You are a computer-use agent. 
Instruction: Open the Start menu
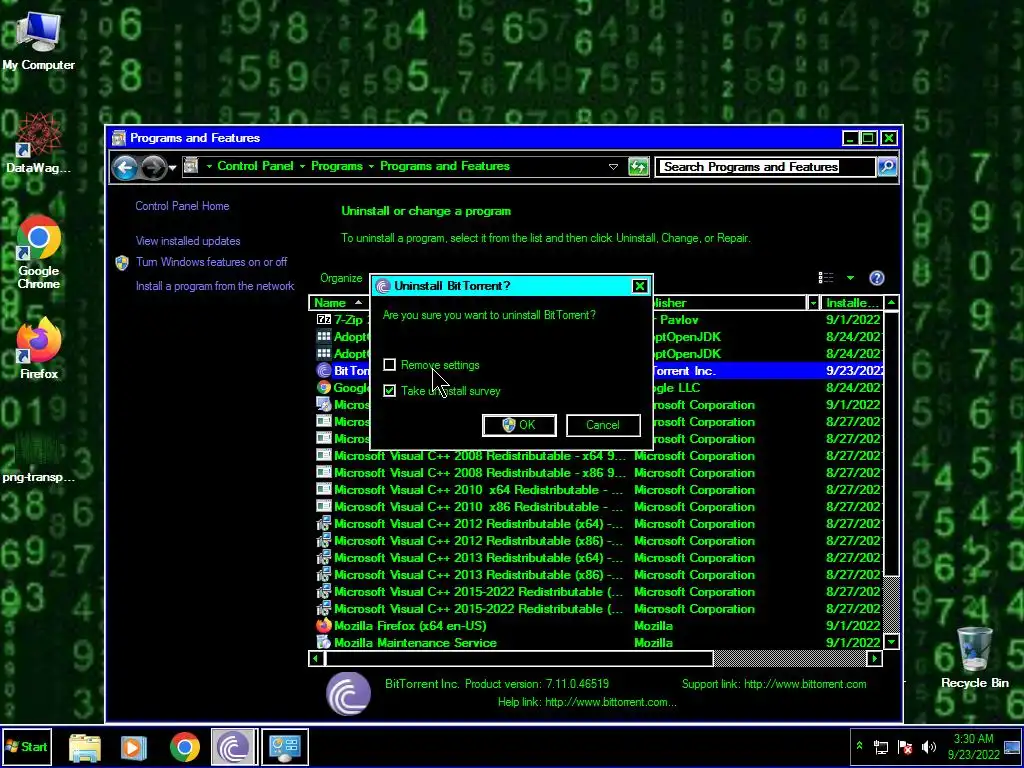(27, 746)
